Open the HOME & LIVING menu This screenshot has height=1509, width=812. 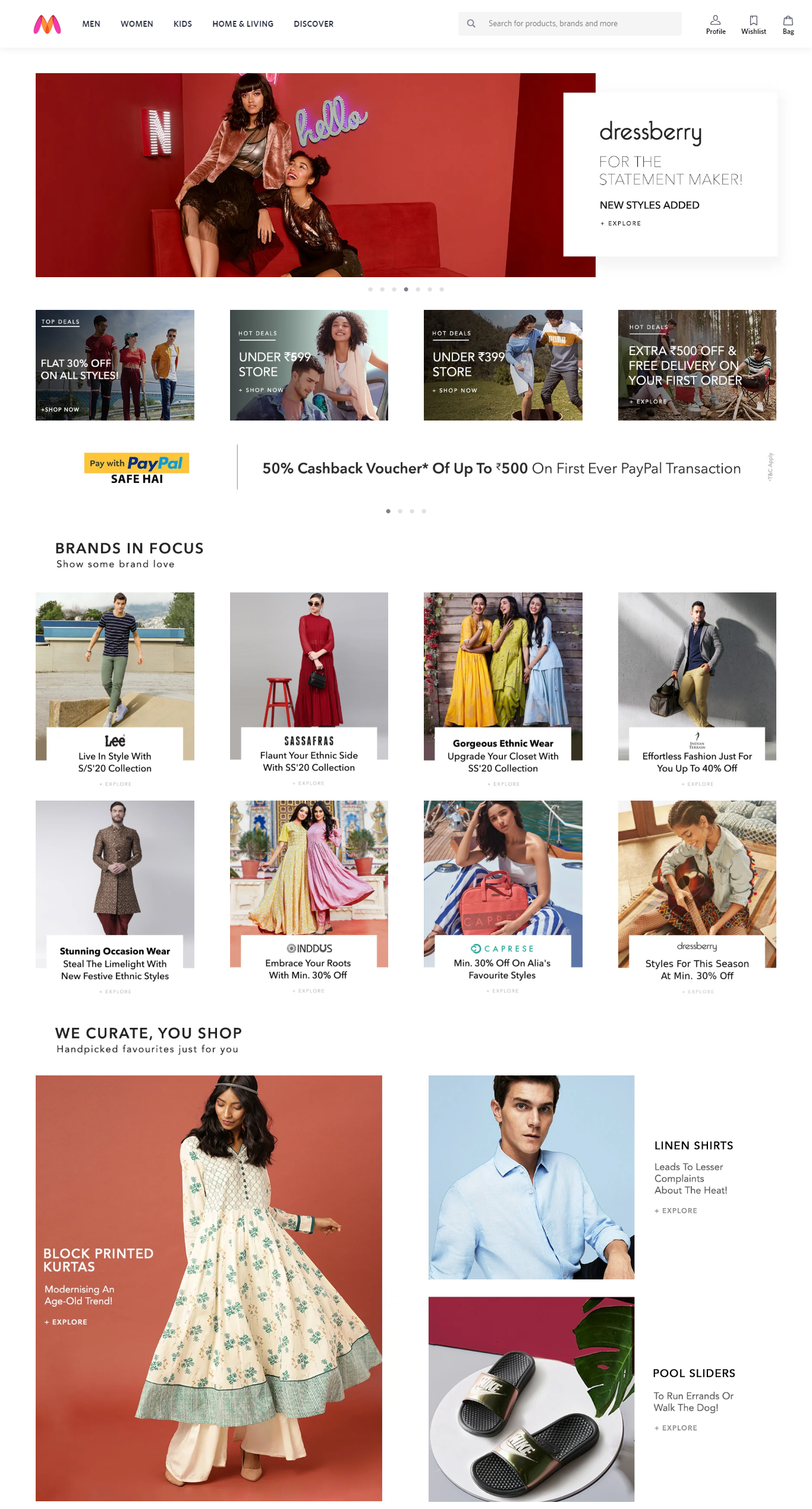[x=243, y=24]
